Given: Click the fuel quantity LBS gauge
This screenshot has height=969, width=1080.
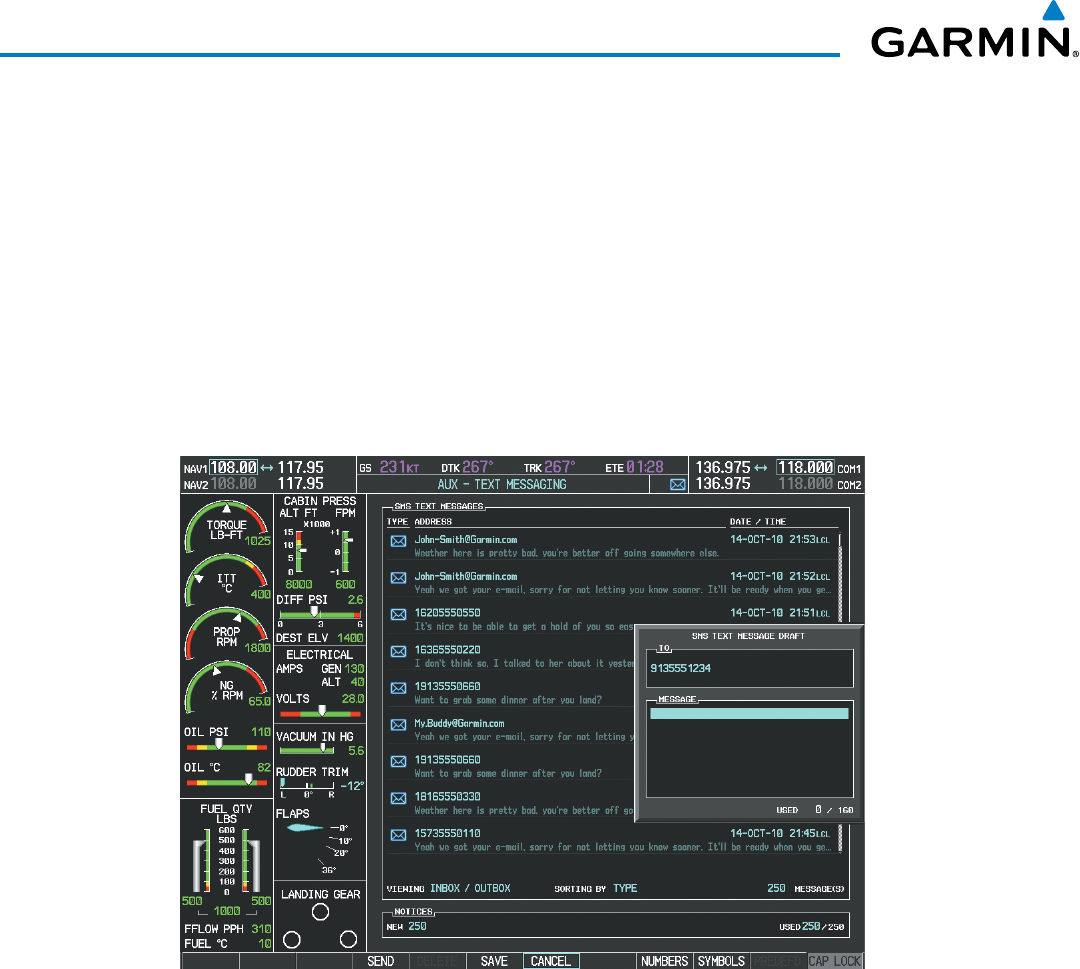Looking at the screenshot, I should click(227, 862).
